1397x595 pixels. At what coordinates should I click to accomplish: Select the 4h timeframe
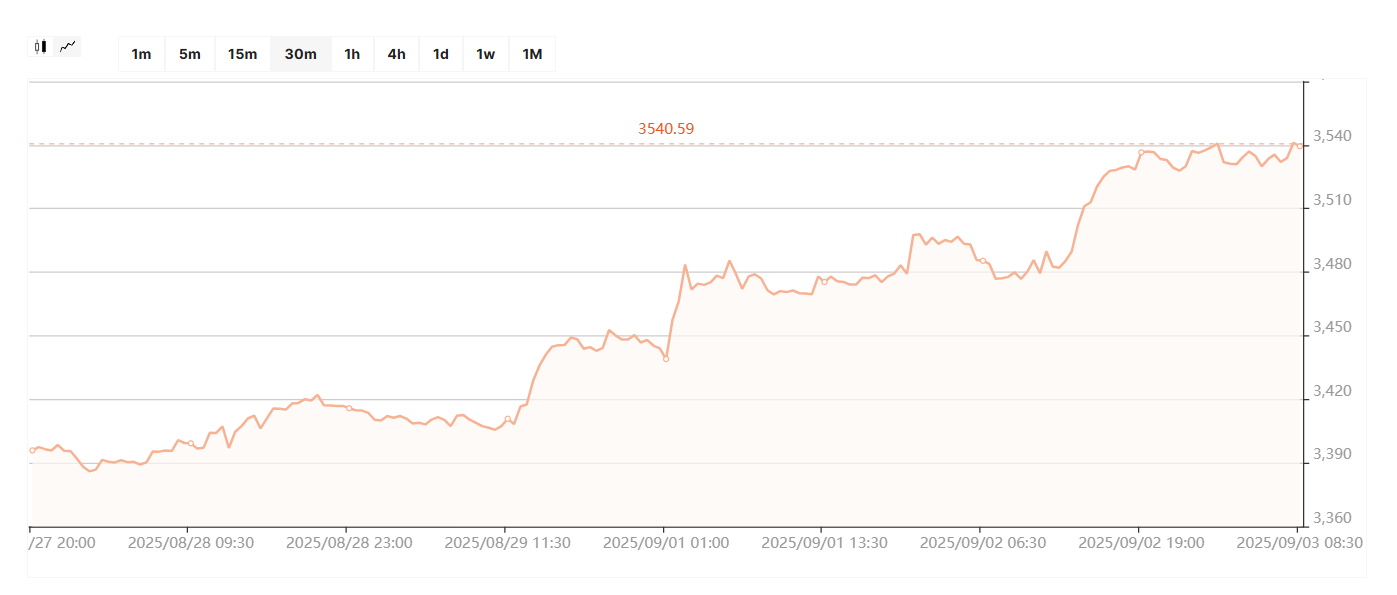pos(396,54)
